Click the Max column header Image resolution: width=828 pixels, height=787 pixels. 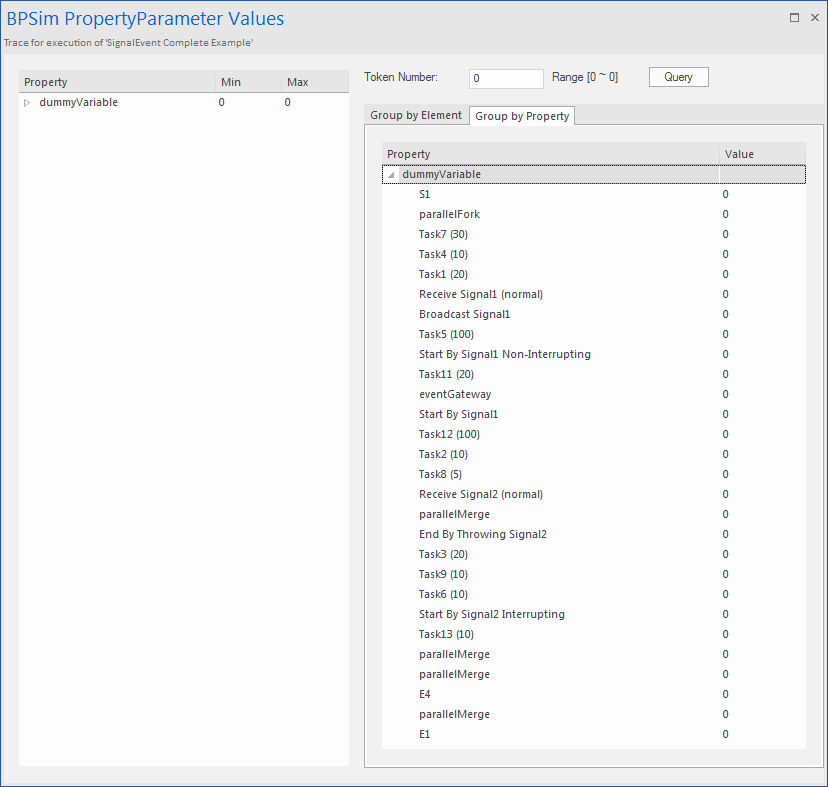tap(313, 82)
